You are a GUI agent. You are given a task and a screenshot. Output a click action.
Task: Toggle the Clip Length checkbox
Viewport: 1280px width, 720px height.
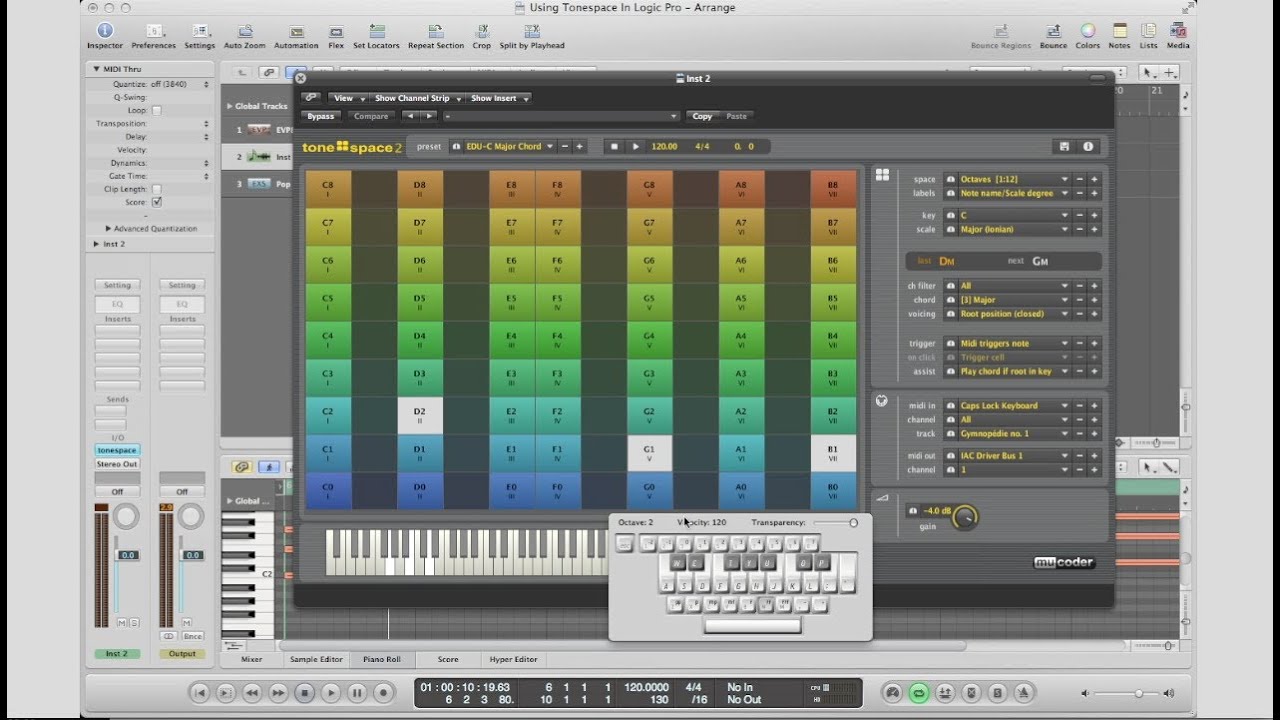pos(156,188)
